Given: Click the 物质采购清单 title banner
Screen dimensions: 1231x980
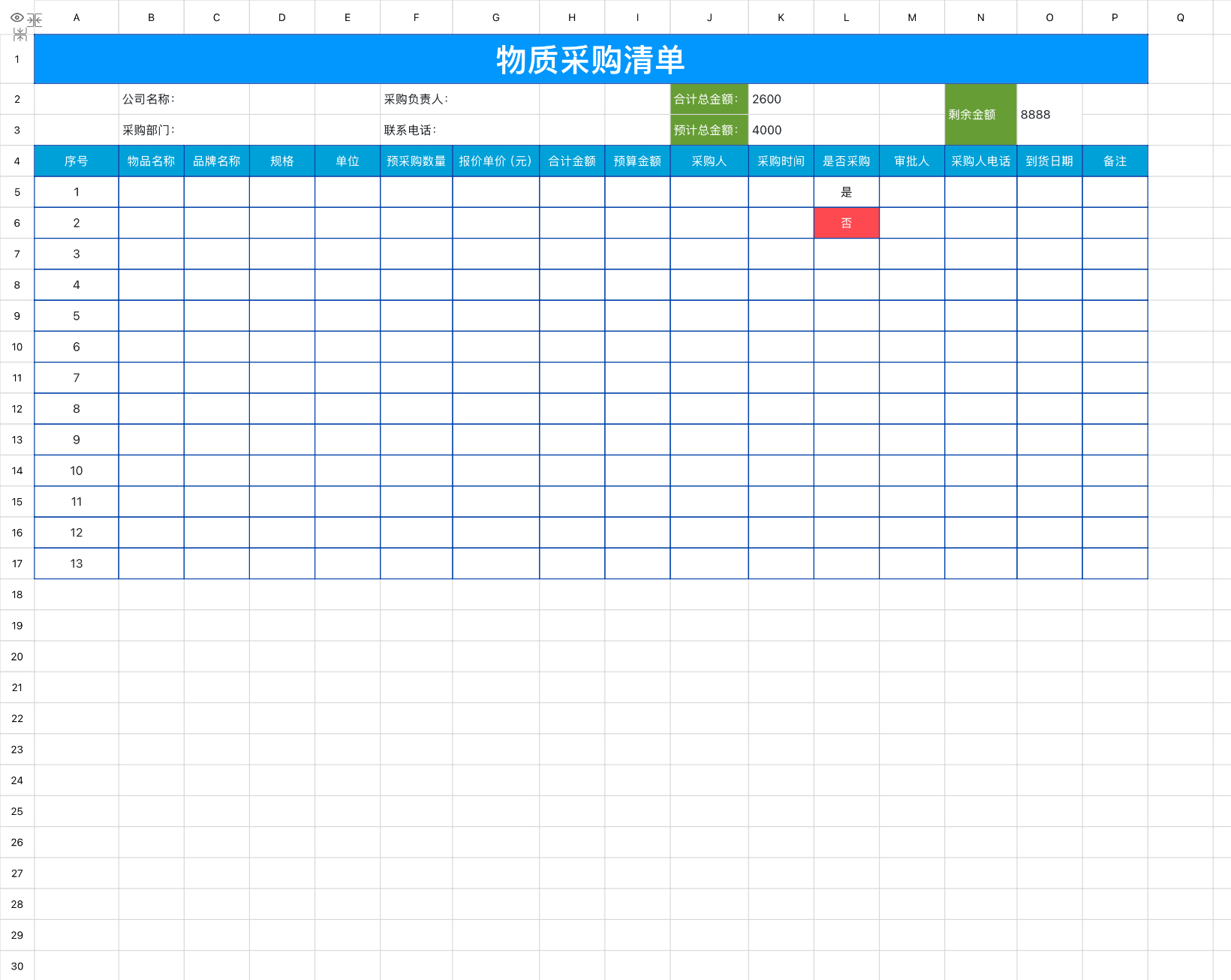Looking at the screenshot, I should (590, 59).
